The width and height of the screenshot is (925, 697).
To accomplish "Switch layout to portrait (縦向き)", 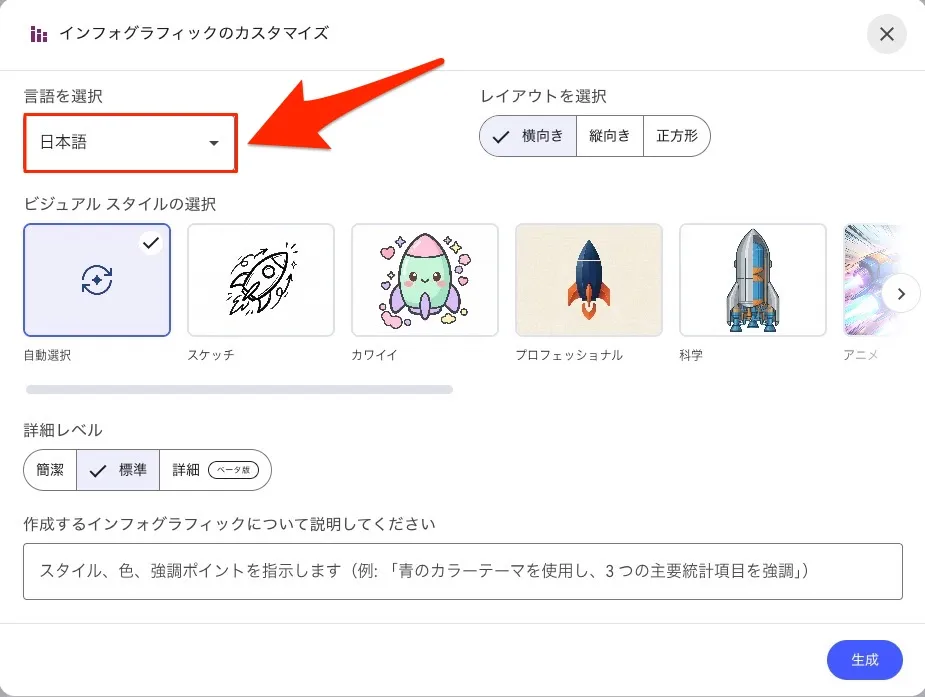I will point(609,136).
